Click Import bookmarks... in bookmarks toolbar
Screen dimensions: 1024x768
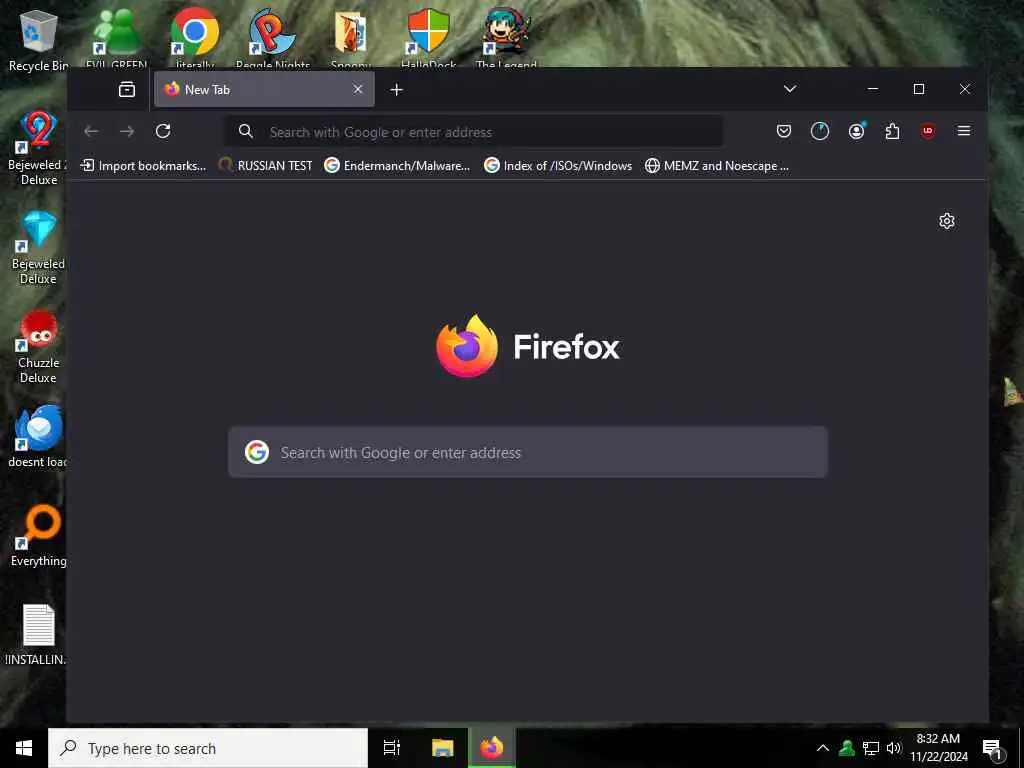click(142, 166)
